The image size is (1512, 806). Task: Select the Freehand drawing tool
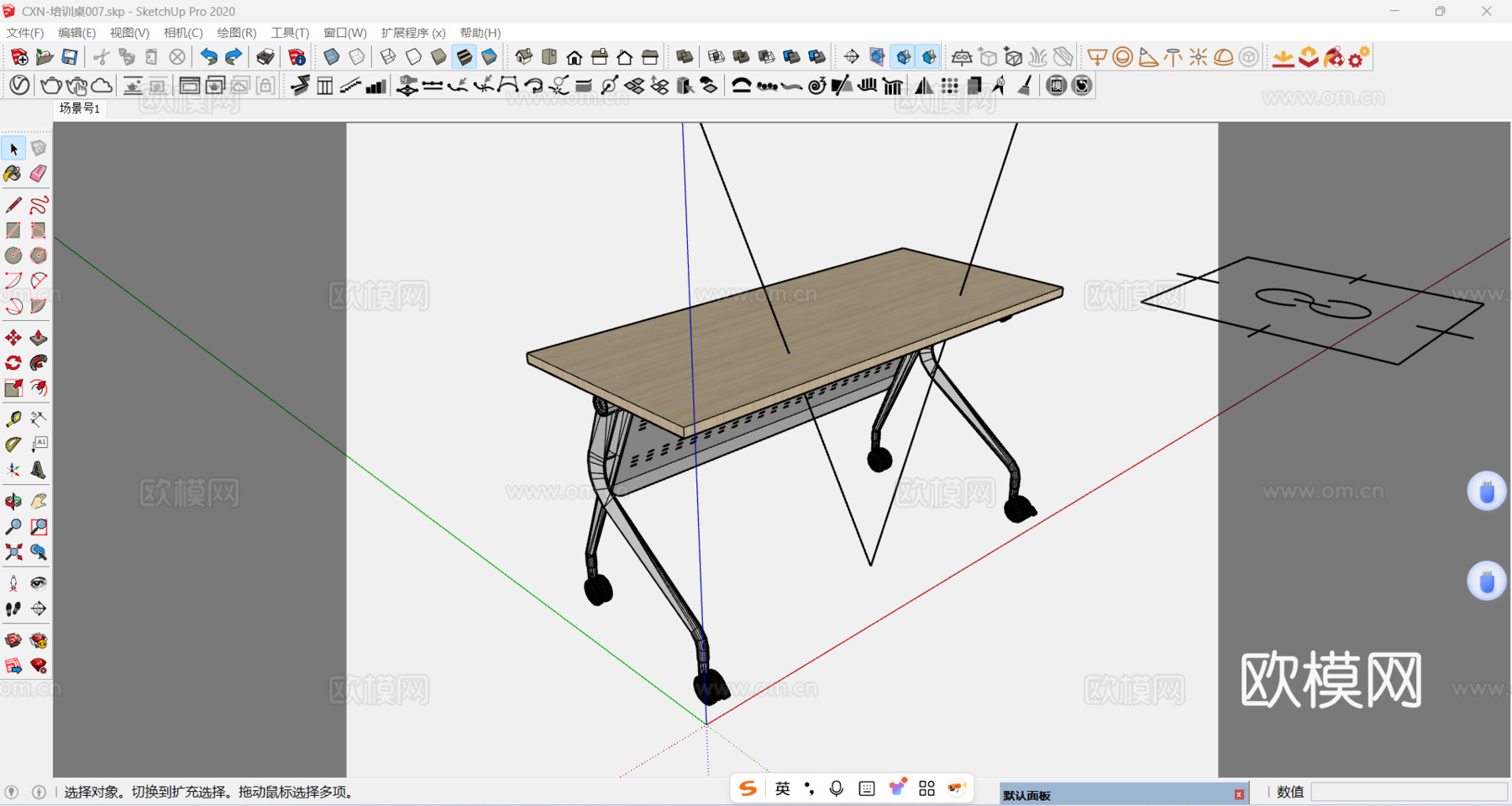[39, 205]
